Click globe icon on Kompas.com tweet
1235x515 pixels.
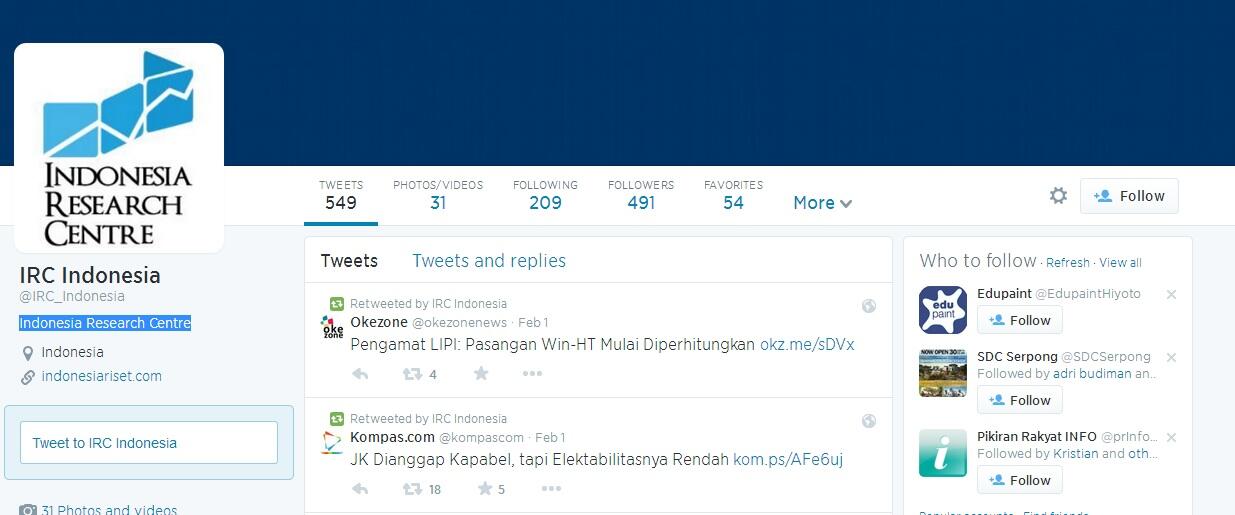(x=869, y=421)
